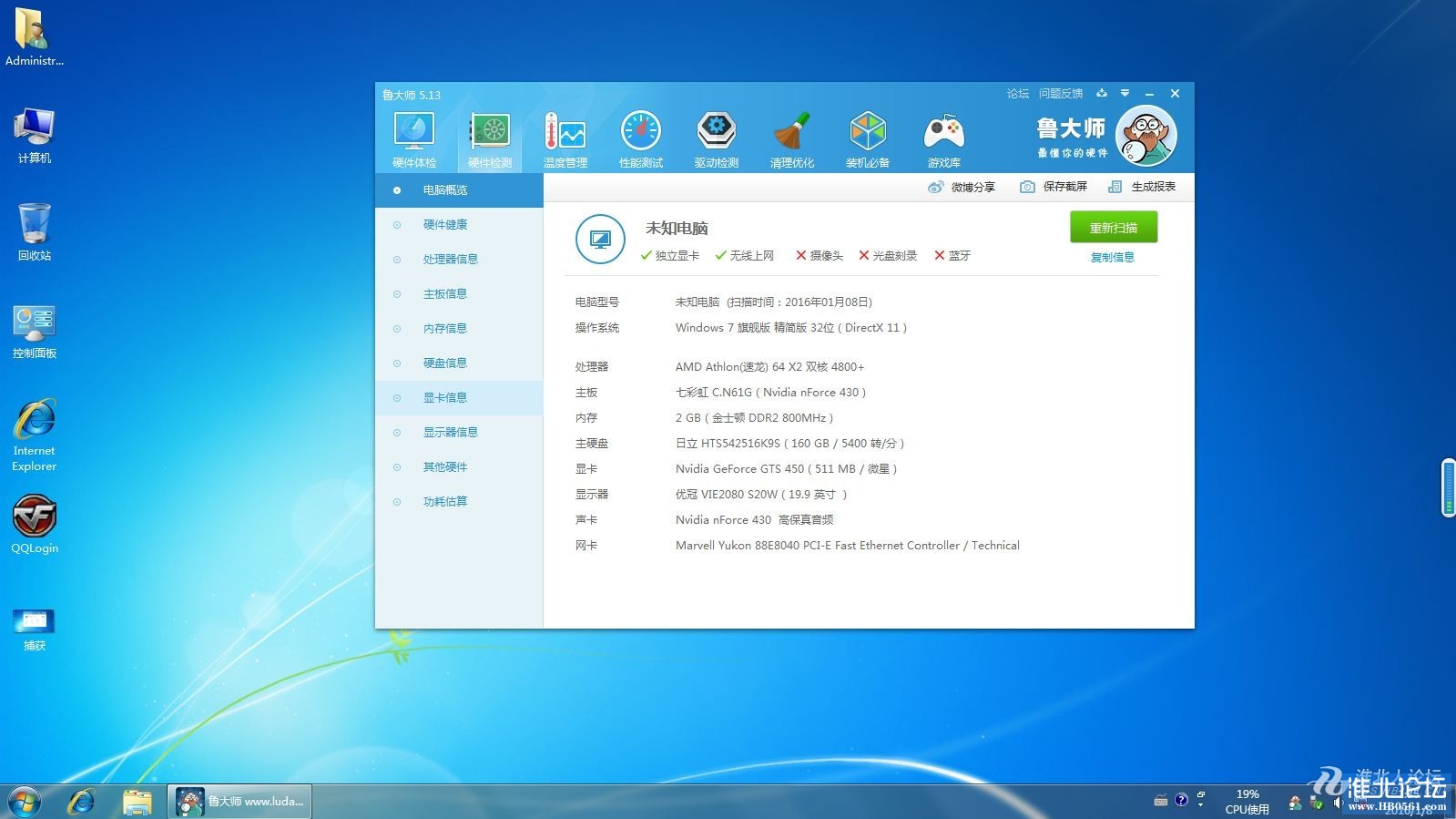Open file explorer from taskbar
1456x819 pixels.
[137, 802]
